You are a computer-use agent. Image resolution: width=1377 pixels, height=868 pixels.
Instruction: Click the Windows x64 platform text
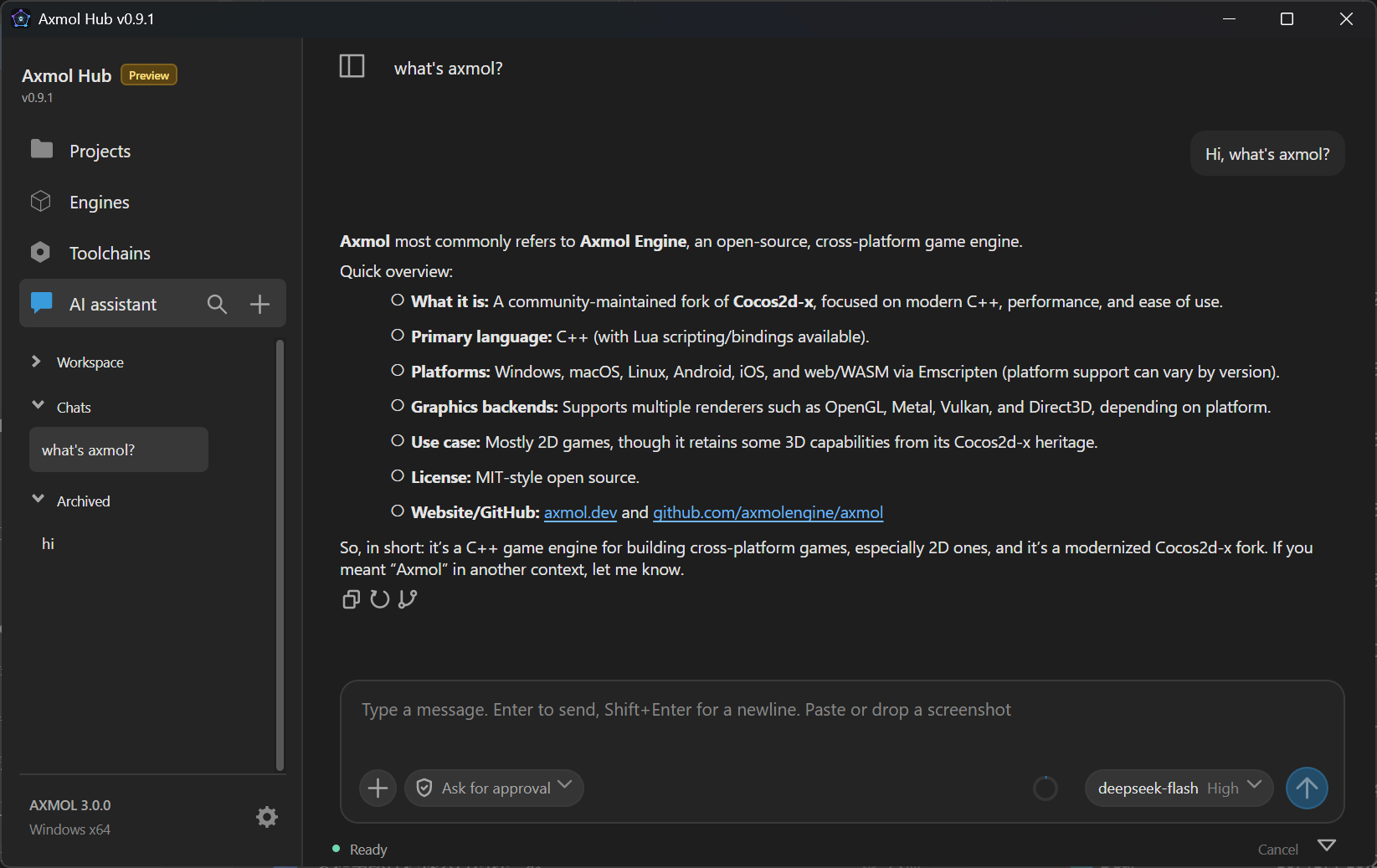(x=70, y=829)
